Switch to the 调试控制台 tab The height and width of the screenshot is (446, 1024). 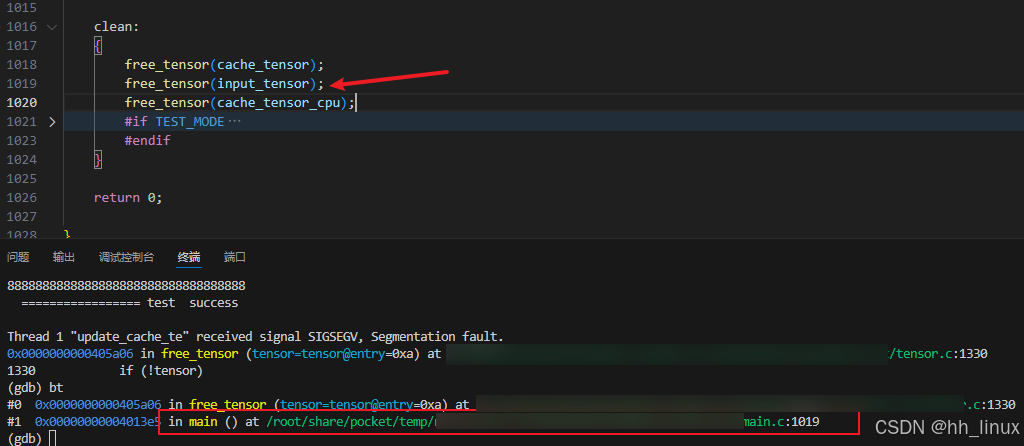[127, 257]
